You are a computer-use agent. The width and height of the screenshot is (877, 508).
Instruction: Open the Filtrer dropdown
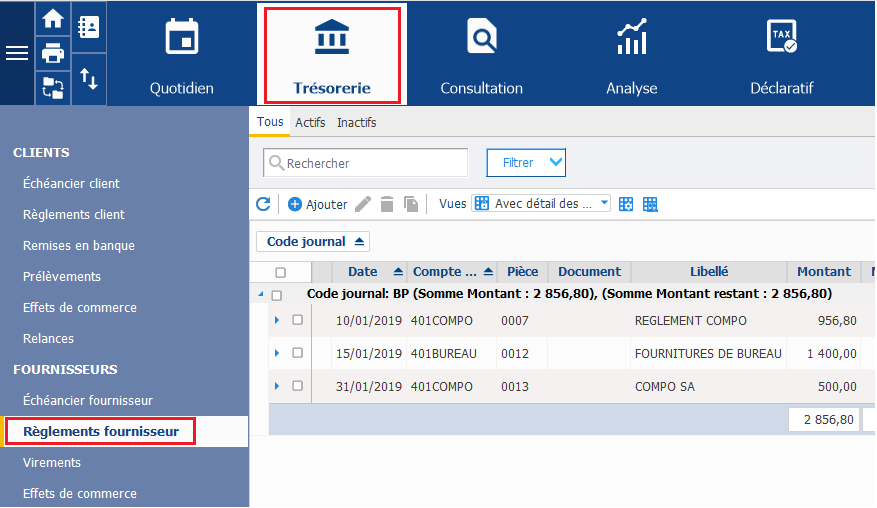pos(526,162)
